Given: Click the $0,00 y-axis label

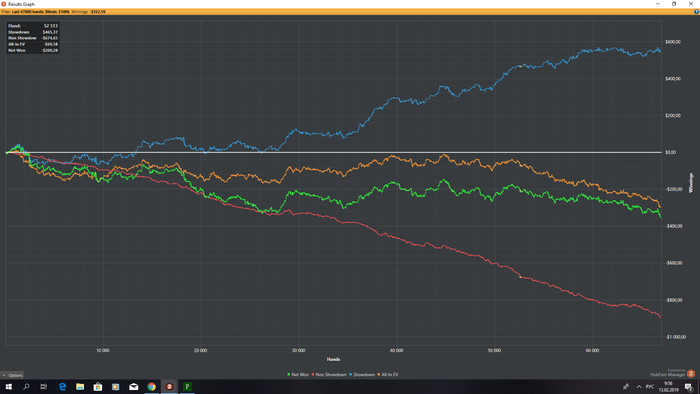Looking at the screenshot, I should point(670,153).
